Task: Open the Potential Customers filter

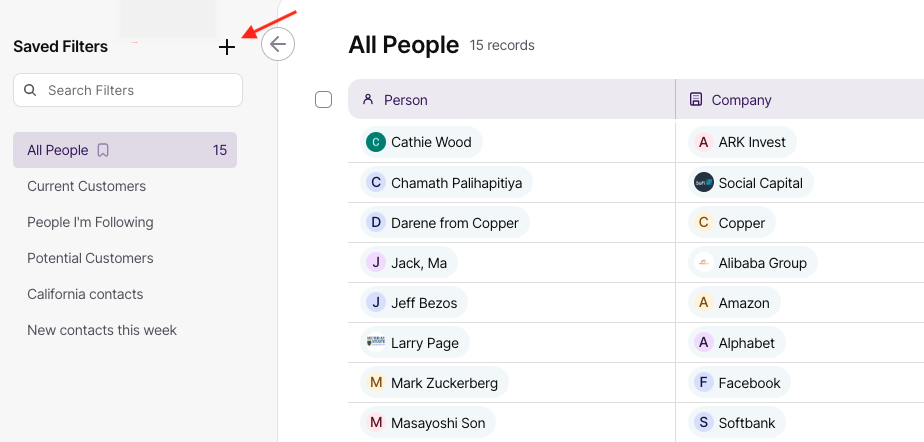Action: pos(90,258)
